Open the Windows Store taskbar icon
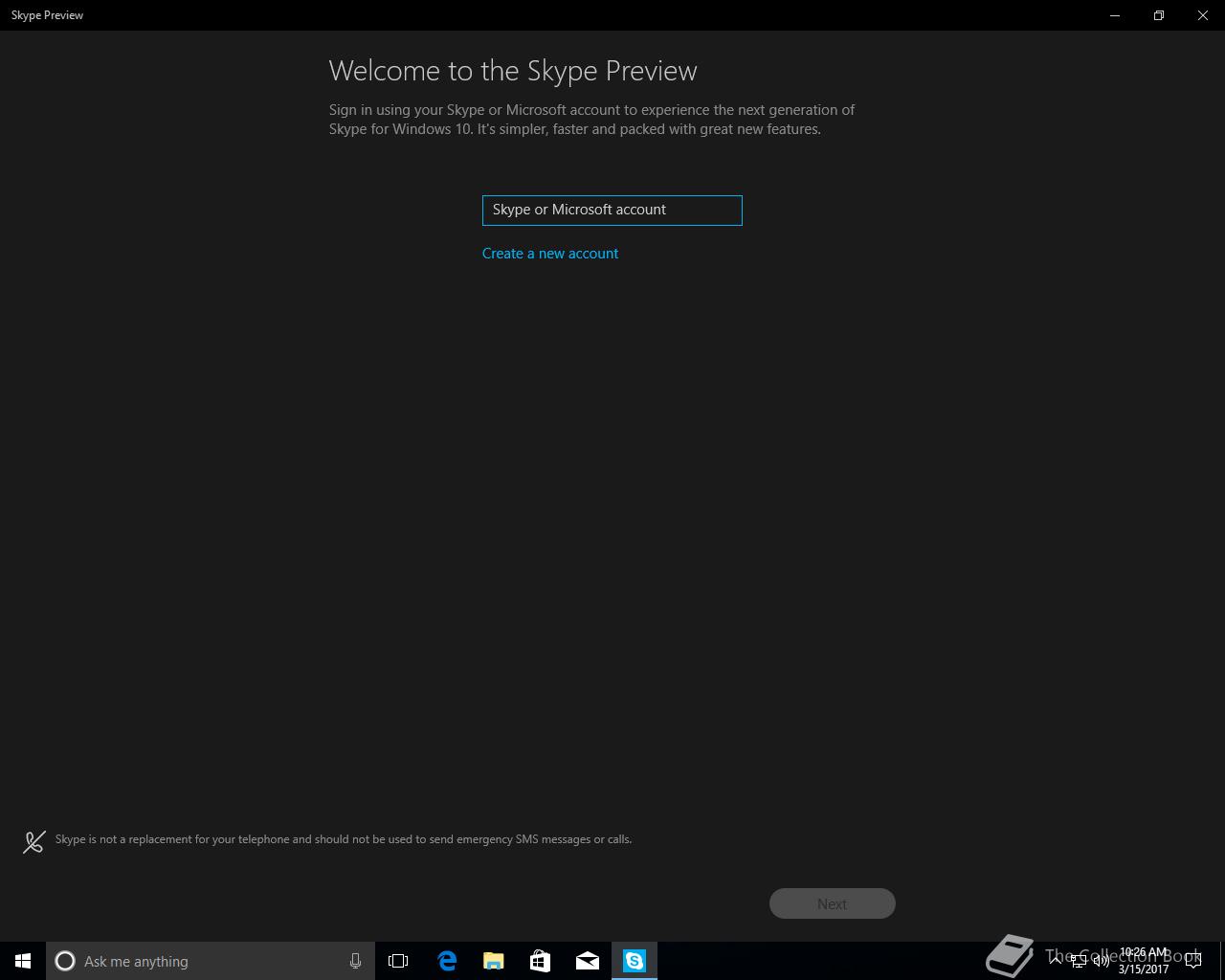The height and width of the screenshot is (980, 1225). (540, 961)
